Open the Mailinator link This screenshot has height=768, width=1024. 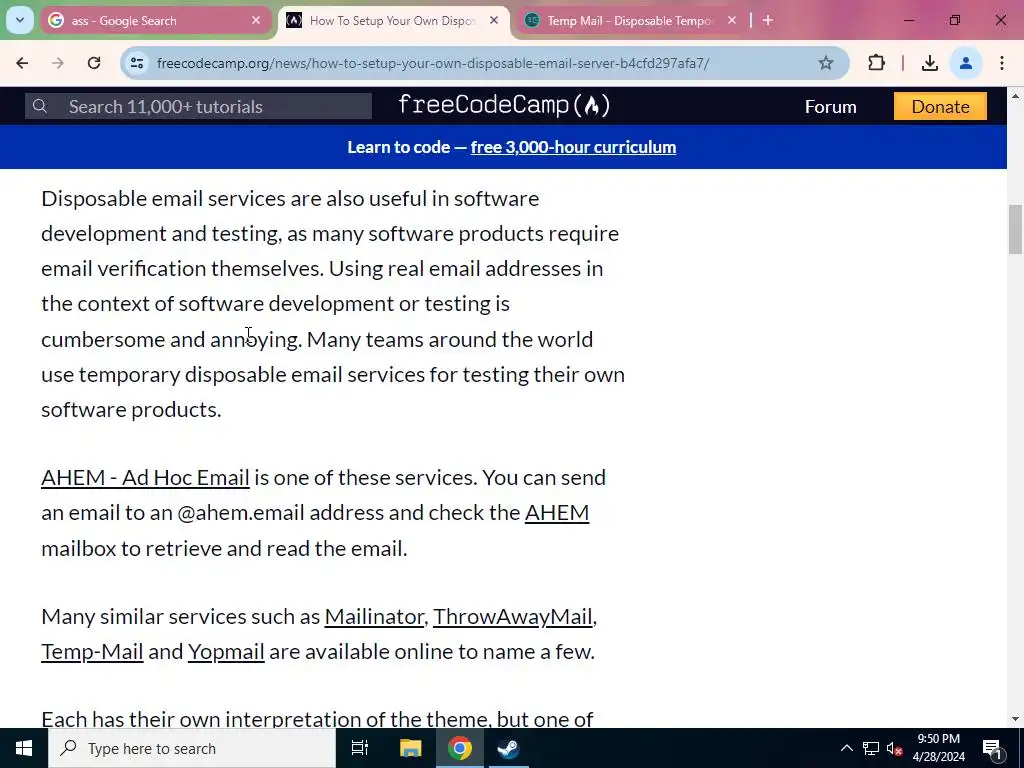click(x=374, y=616)
